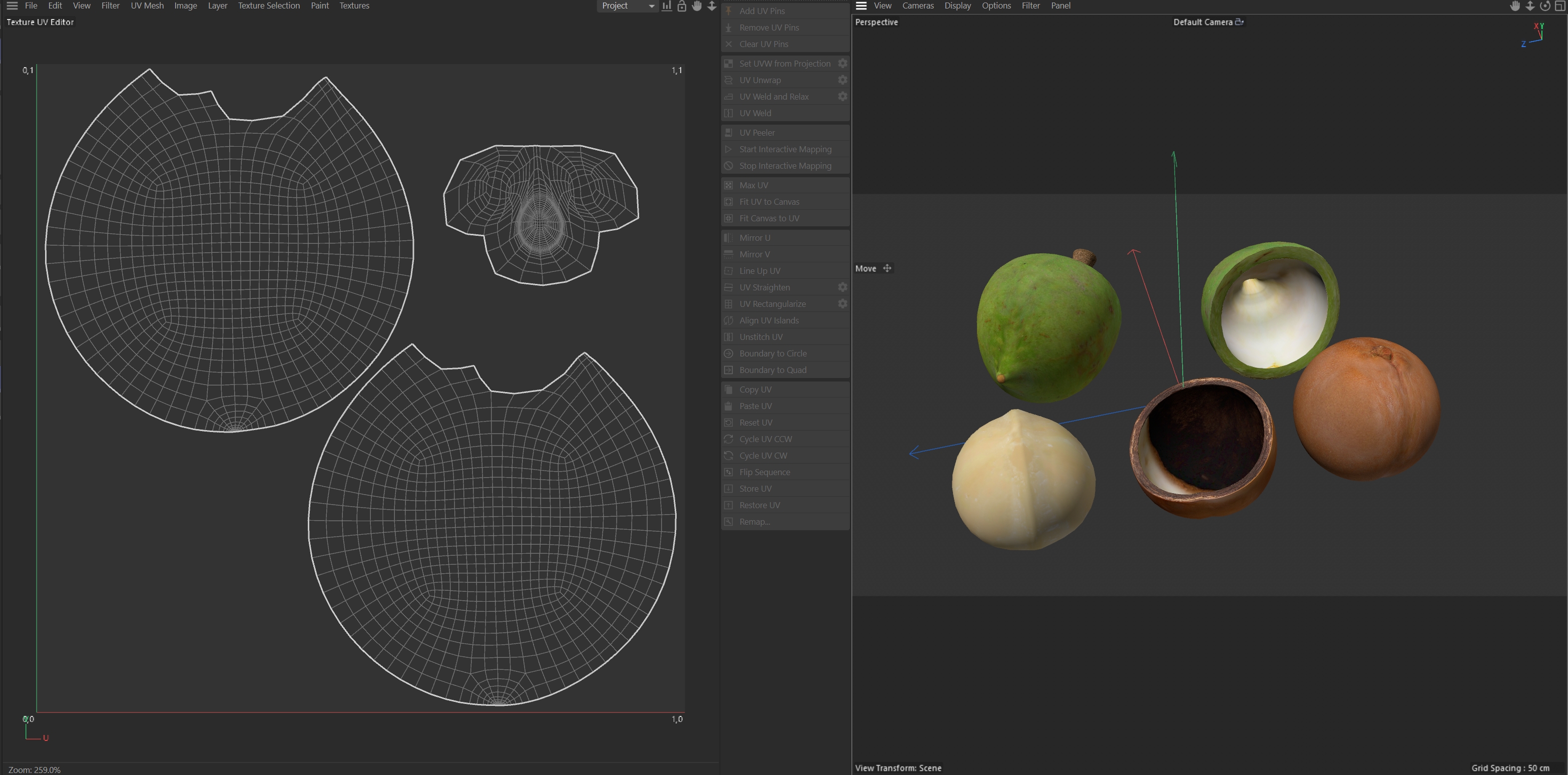This screenshot has height=775, width=1568.
Task: Click the viewport pan hand icon
Action: tap(1515, 6)
